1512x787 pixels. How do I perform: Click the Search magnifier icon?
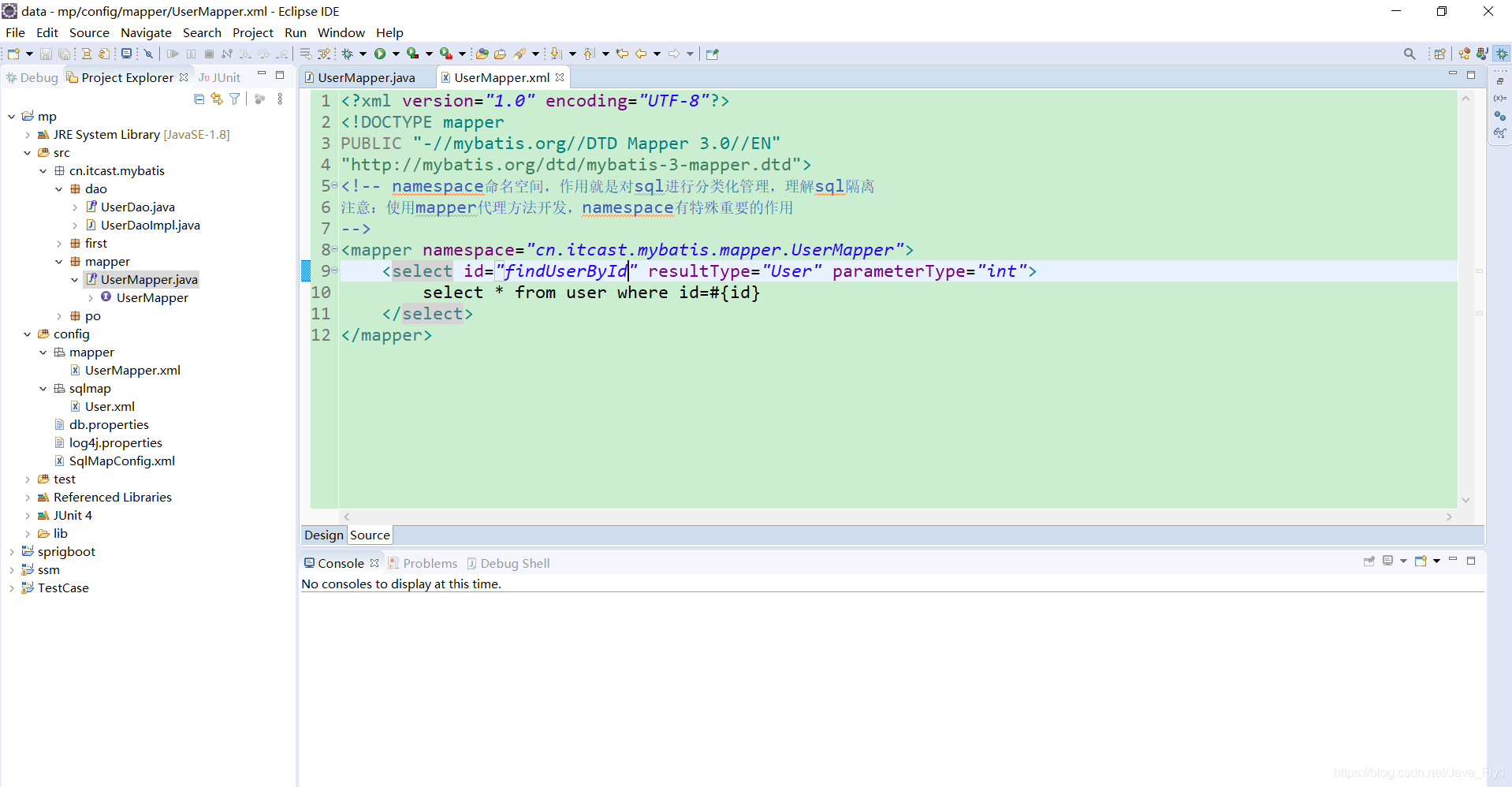[1410, 54]
